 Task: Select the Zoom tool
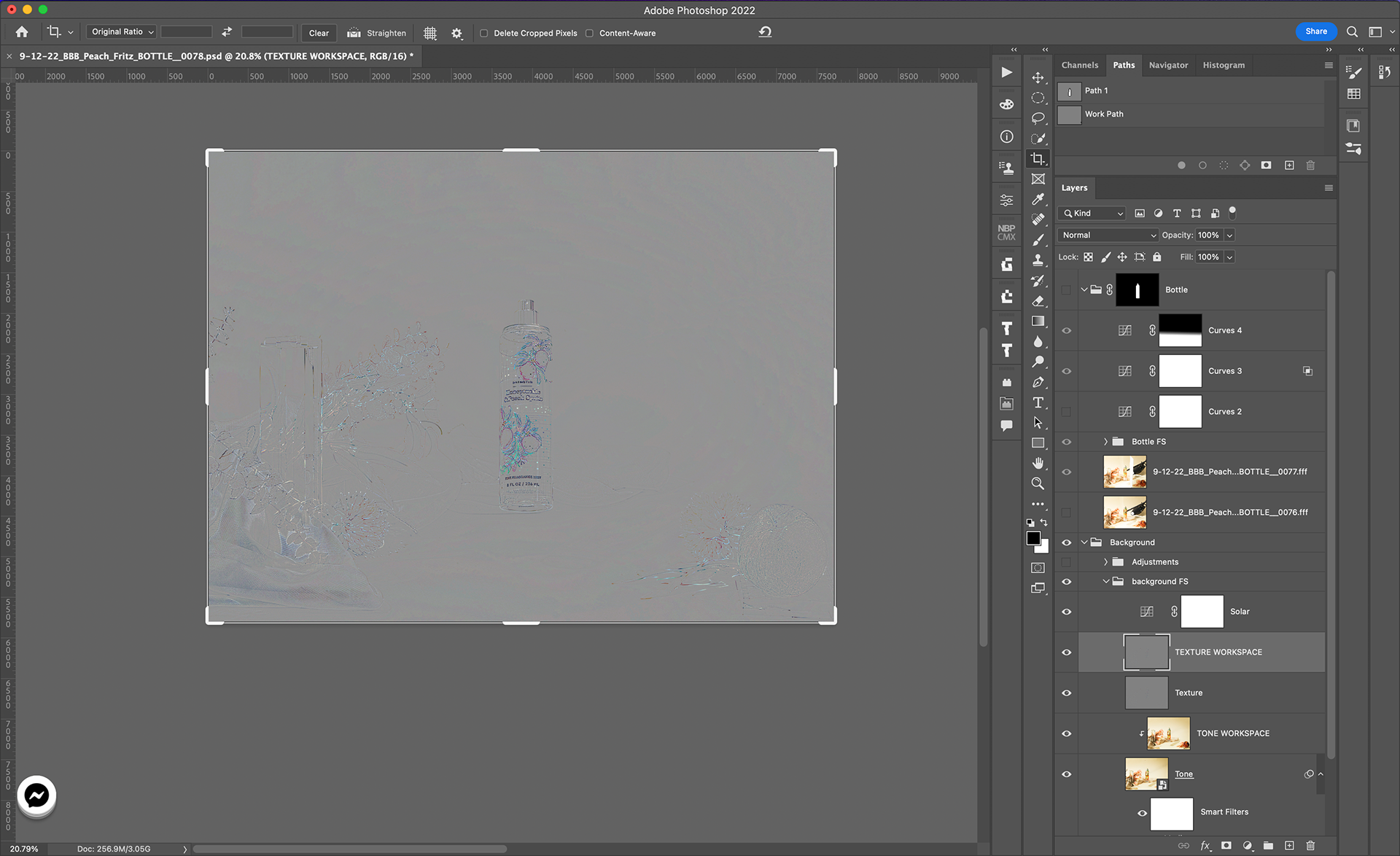tap(1038, 483)
